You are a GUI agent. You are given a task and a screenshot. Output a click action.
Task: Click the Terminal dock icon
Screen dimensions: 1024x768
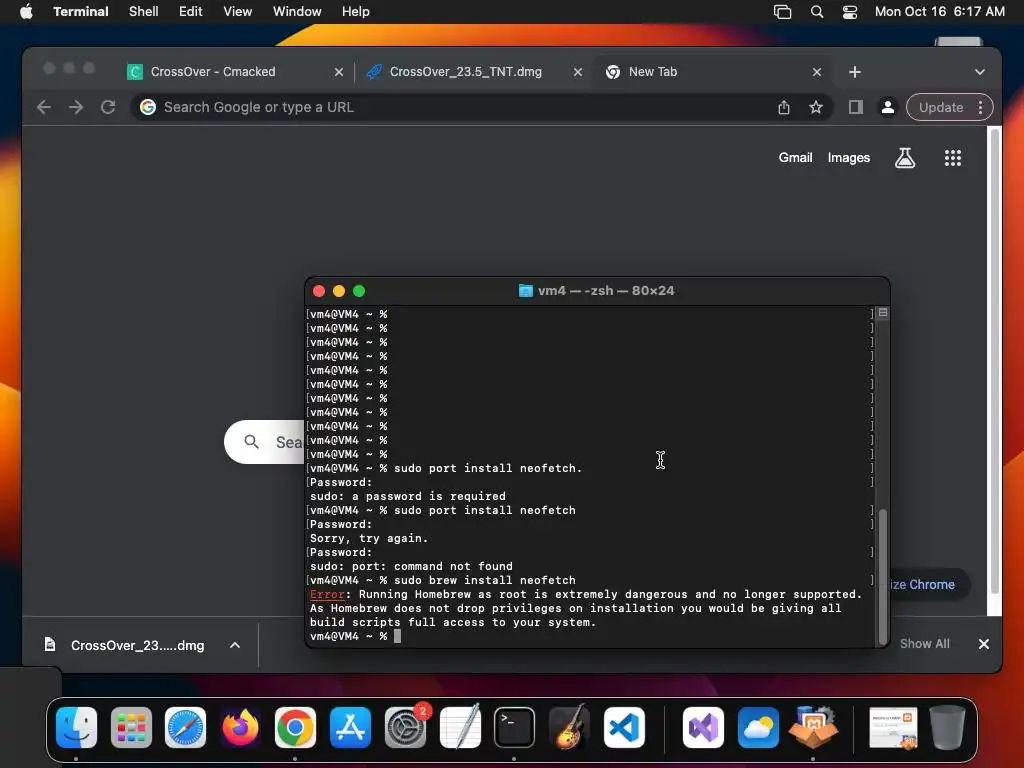pyautogui.click(x=514, y=727)
